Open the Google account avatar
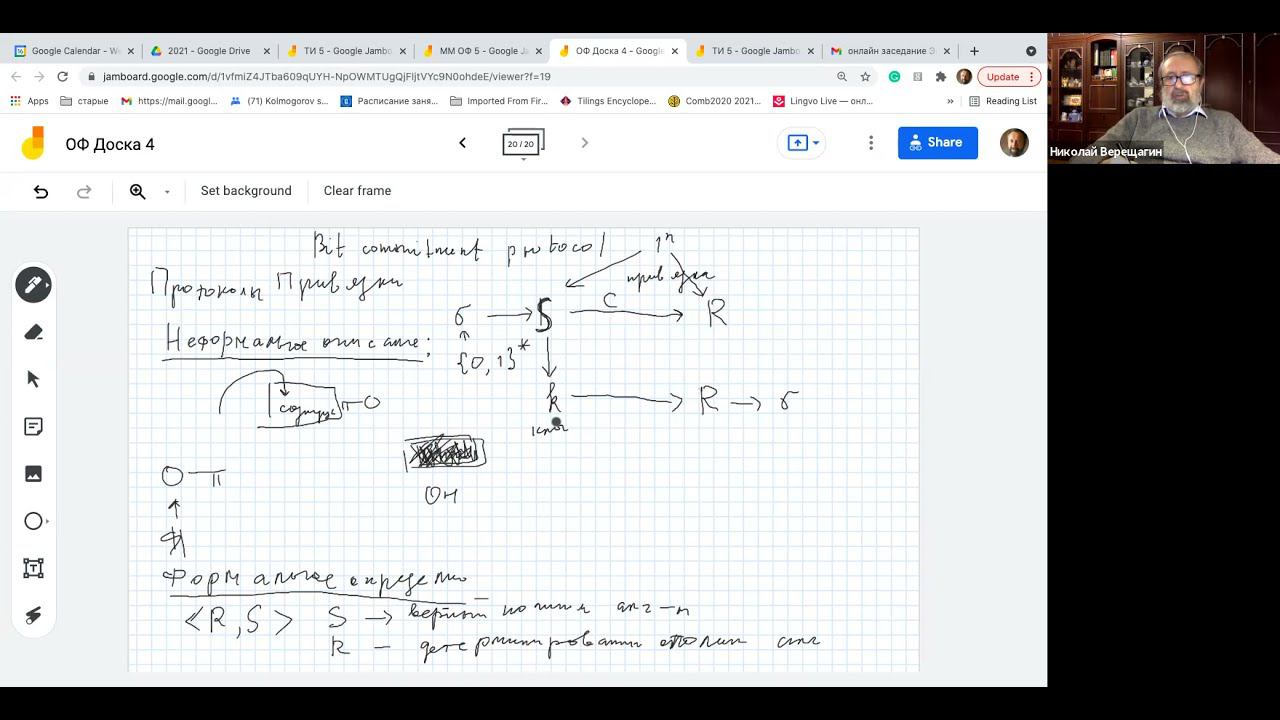1280x720 pixels. point(1014,143)
